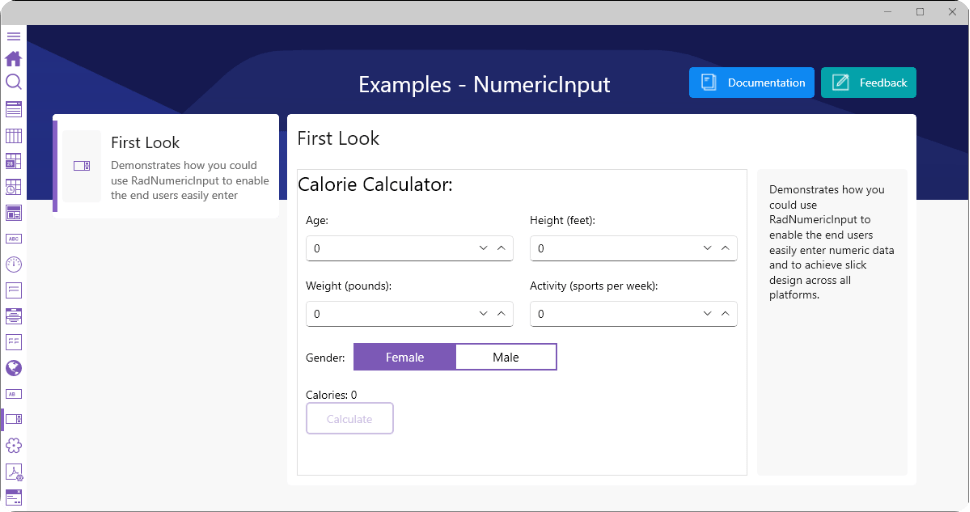This screenshot has height=512, width=970.
Task: Click the search magnifier icon
Action: click(x=13, y=82)
